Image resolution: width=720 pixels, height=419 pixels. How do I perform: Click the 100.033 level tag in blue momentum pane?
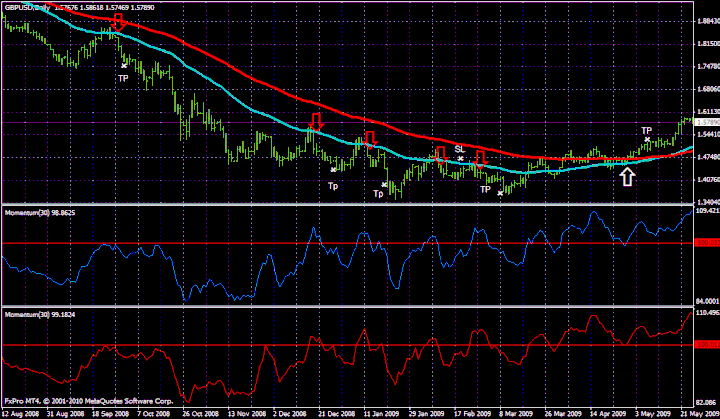(708, 243)
